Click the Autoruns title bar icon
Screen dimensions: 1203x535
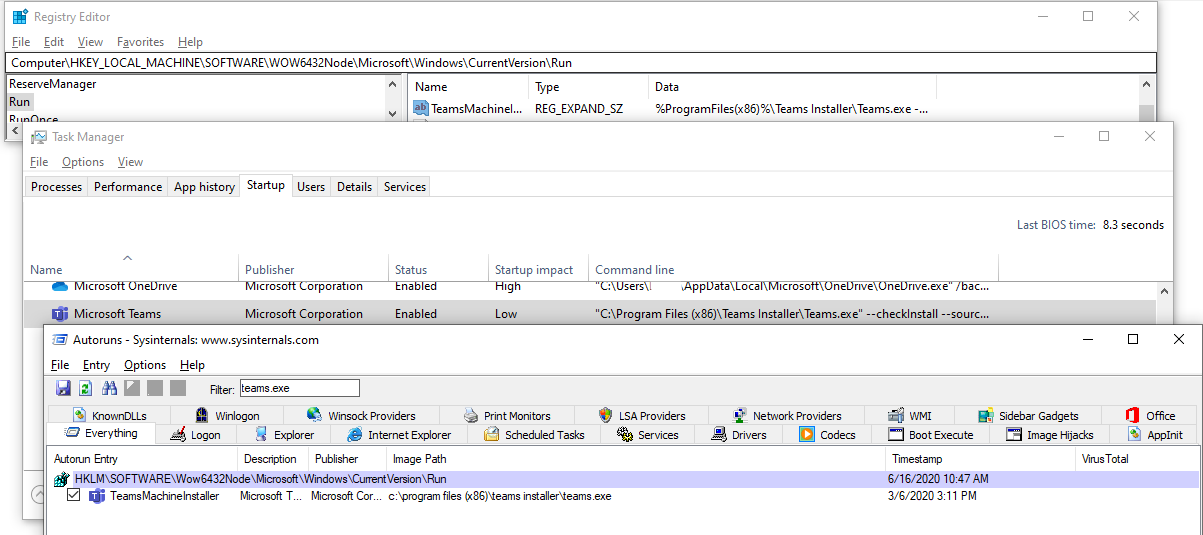click(x=60, y=339)
